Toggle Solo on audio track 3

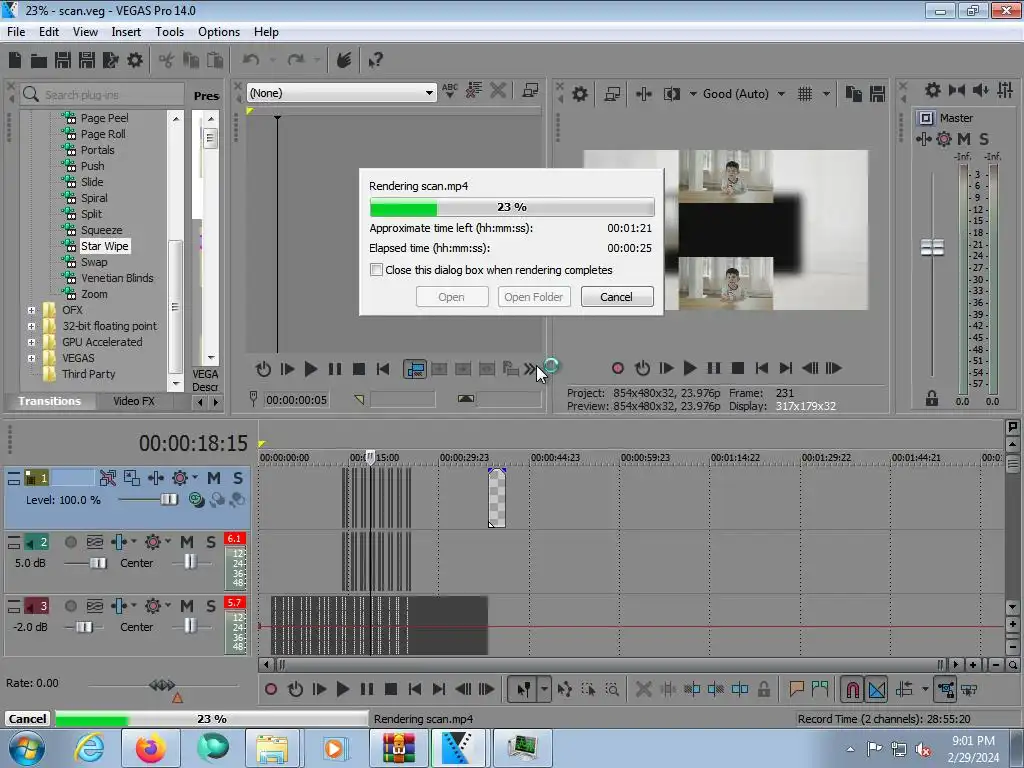(x=210, y=606)
